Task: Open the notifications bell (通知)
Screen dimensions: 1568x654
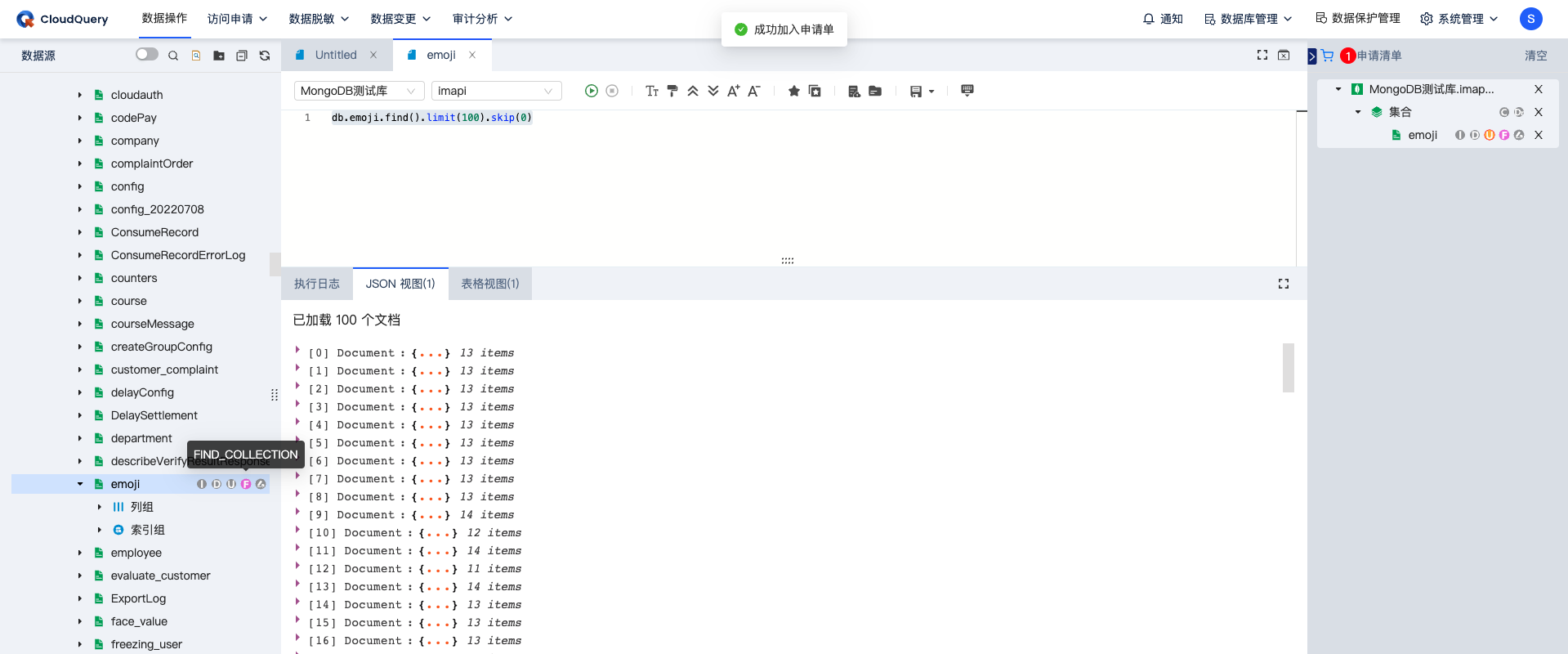Action: [x=1163, y=19]
